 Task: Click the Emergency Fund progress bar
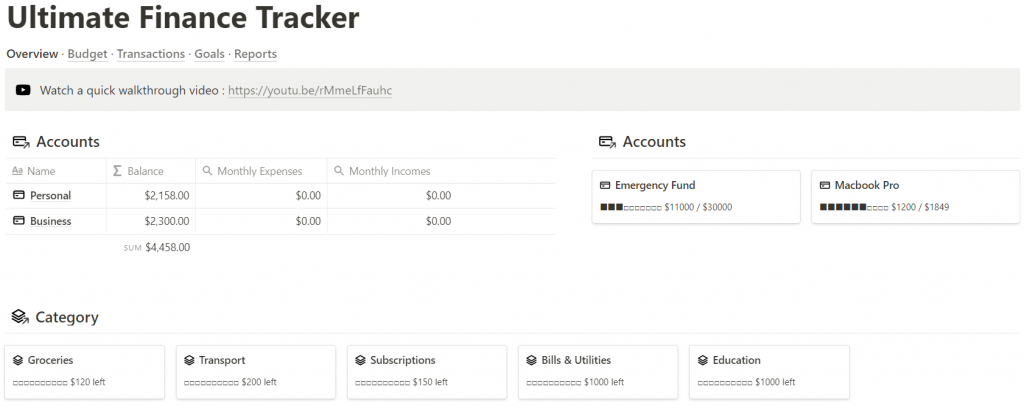630,206
